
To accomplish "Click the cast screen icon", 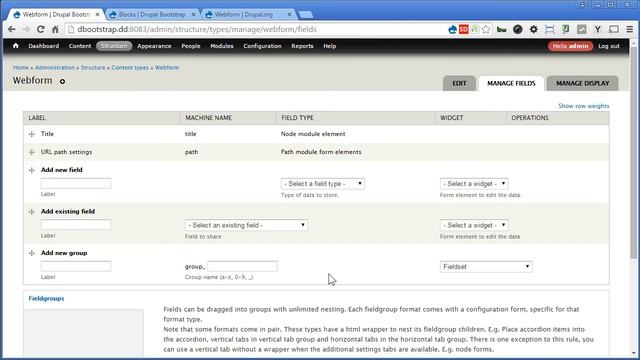I will coord(613,29).
